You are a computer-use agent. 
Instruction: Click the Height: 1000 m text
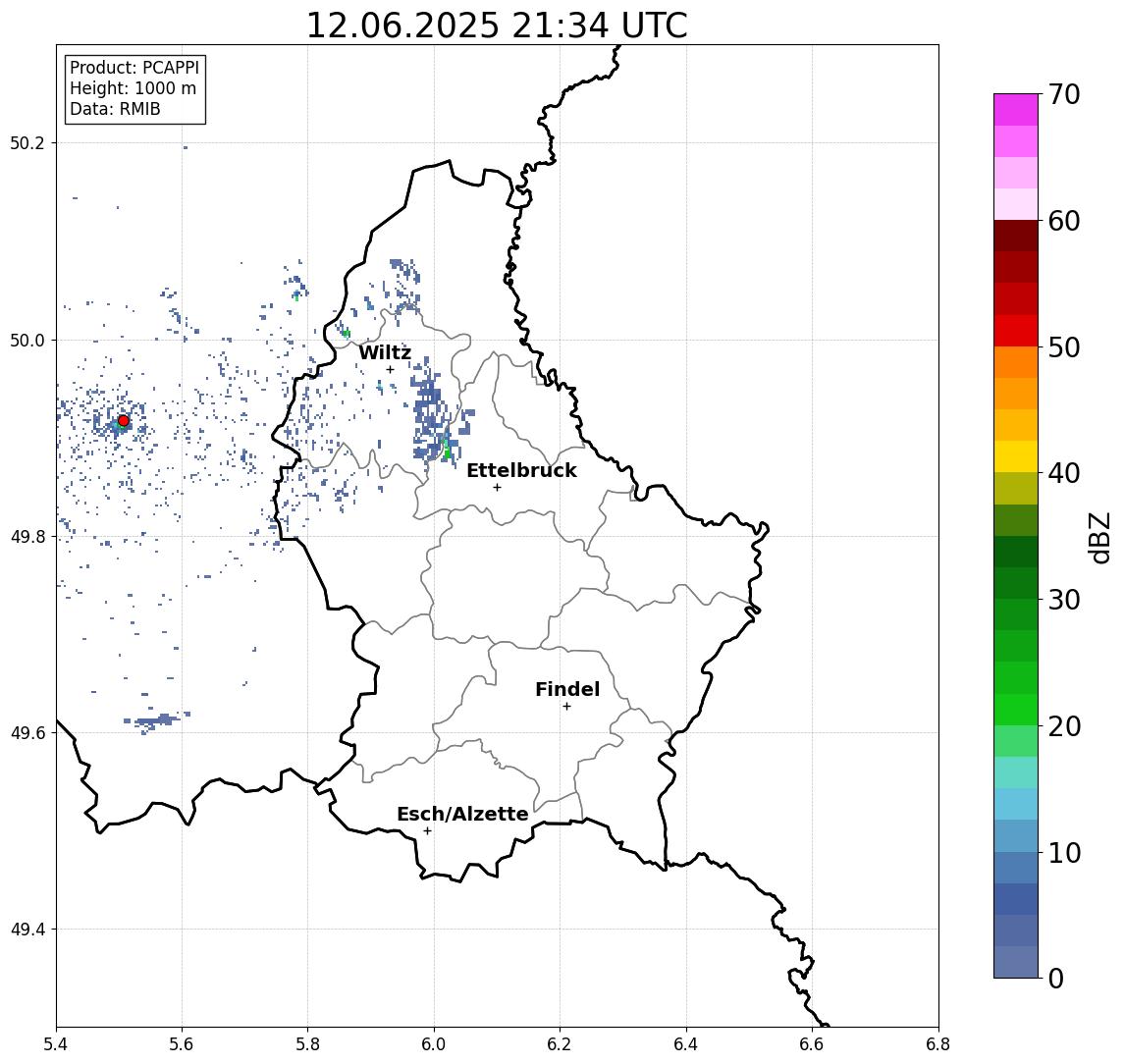point(133,89)
